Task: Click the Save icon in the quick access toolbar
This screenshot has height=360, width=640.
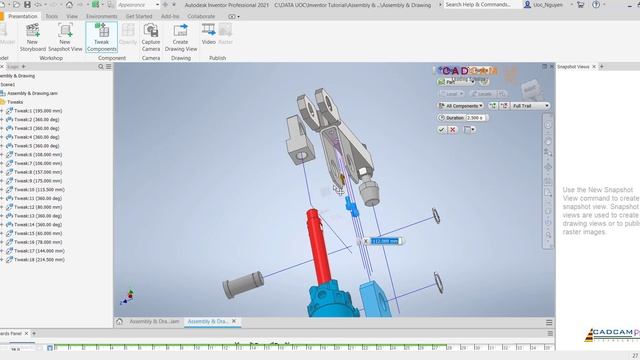Action: click(27, 4)
